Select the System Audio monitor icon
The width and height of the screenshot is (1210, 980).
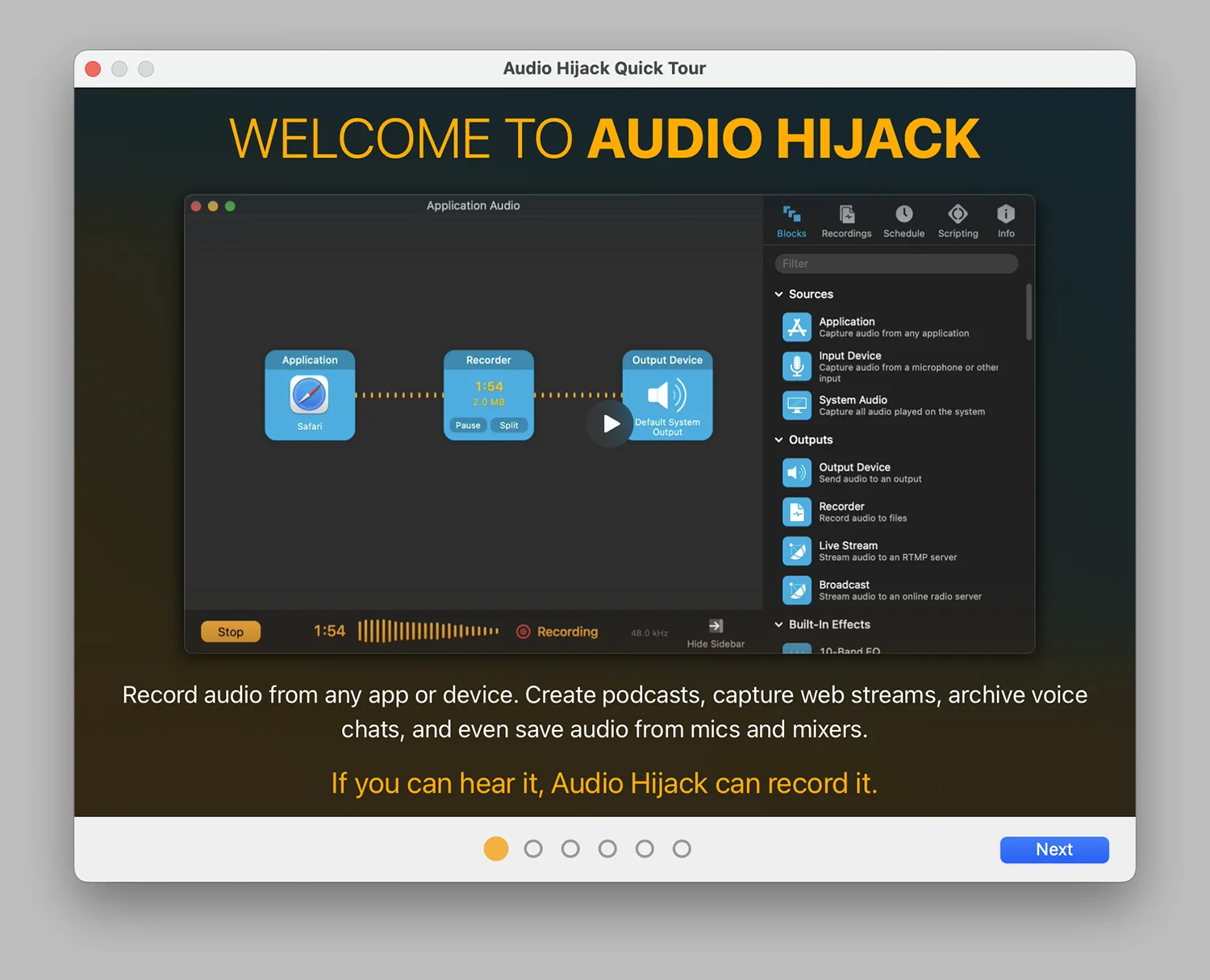797,405
